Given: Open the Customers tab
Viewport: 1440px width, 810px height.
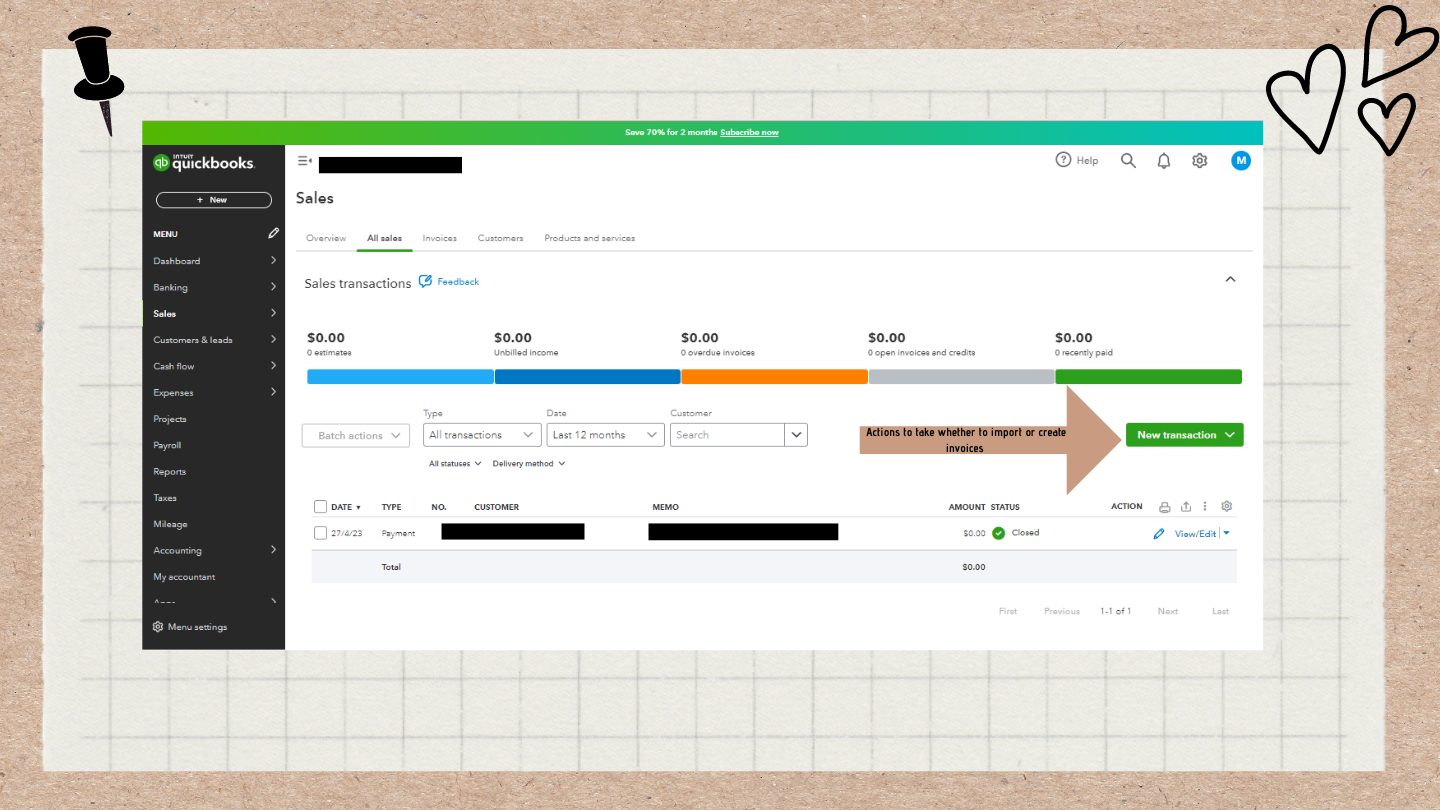Looking at the screenshot, I should (500, 238).
